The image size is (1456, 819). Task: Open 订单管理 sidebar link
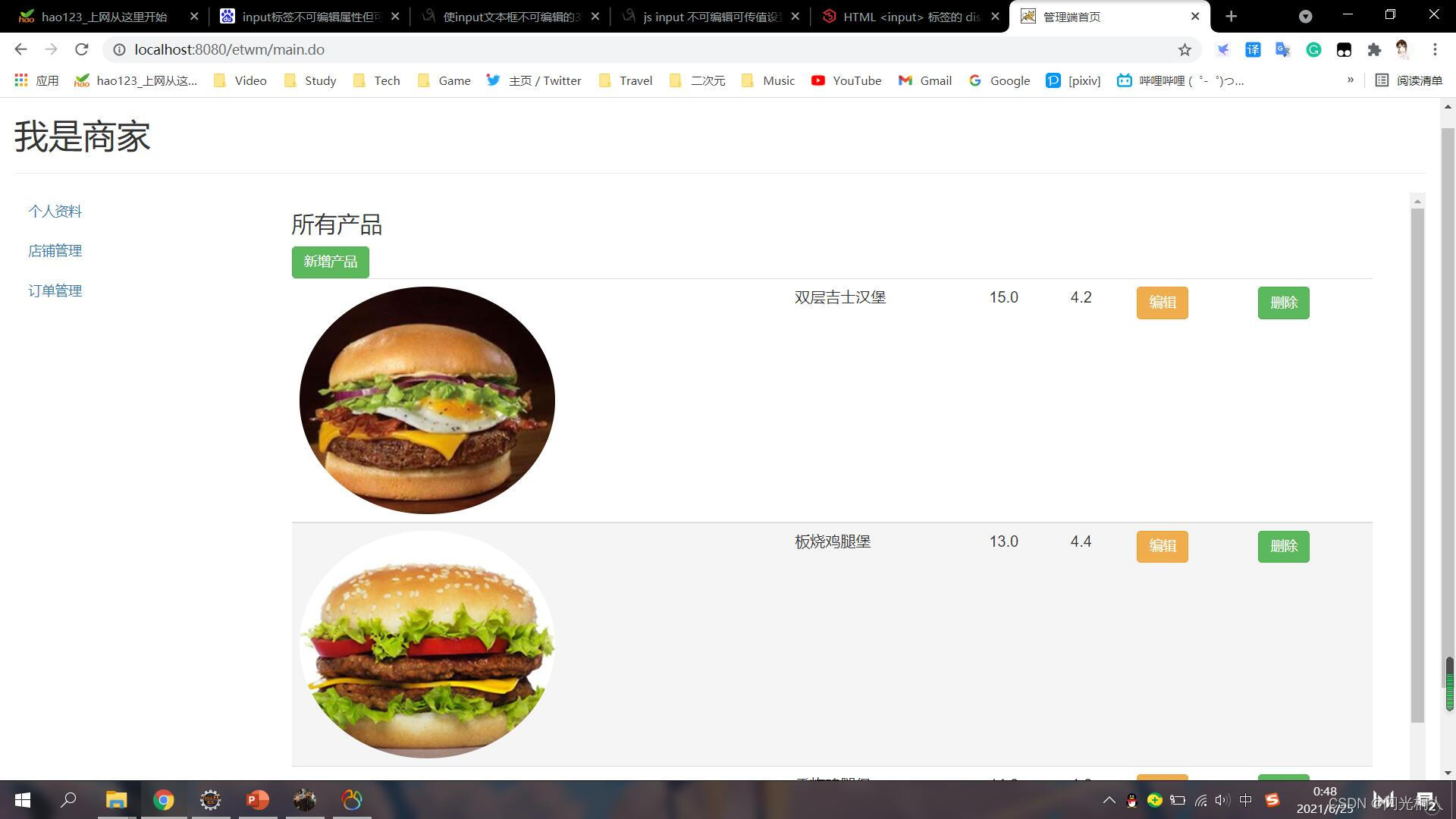point(55,291)
